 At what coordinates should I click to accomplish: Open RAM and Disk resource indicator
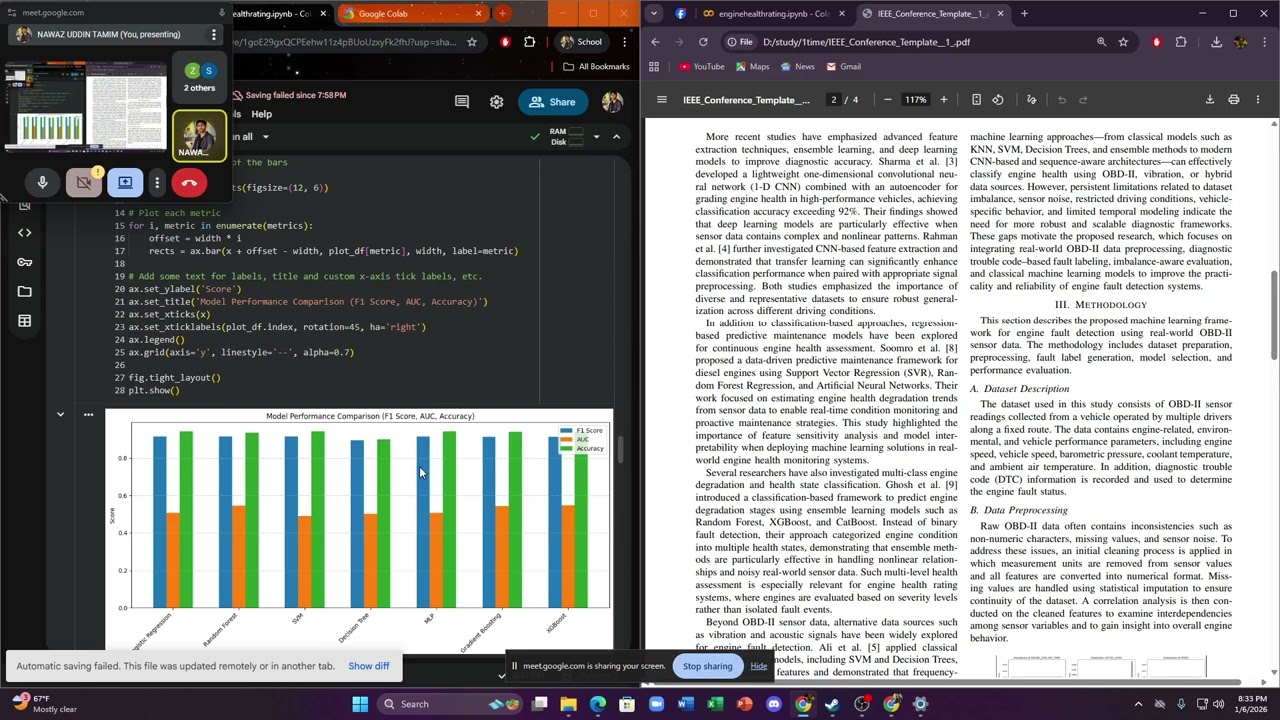565,136
